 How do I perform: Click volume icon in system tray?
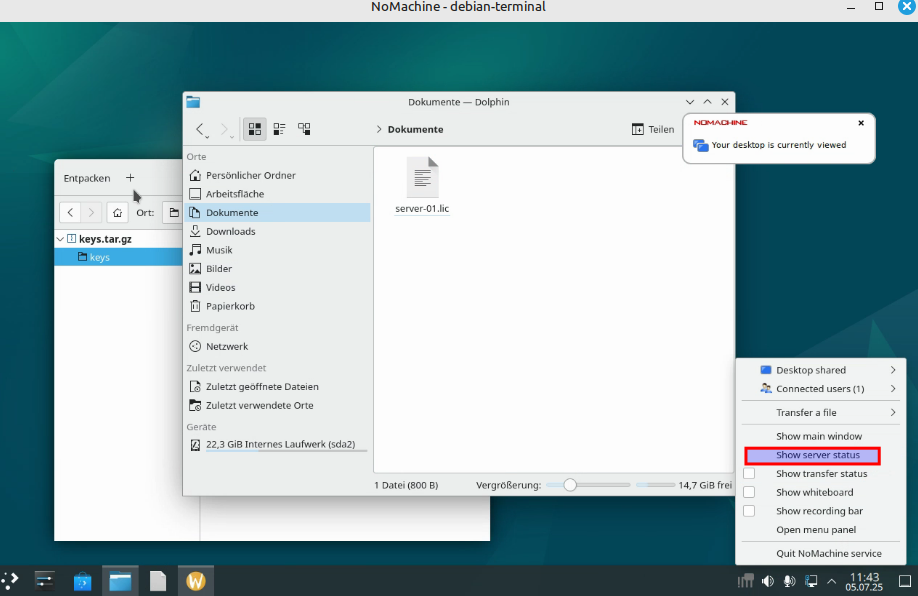pyautogui.click(x=768, y=581)
